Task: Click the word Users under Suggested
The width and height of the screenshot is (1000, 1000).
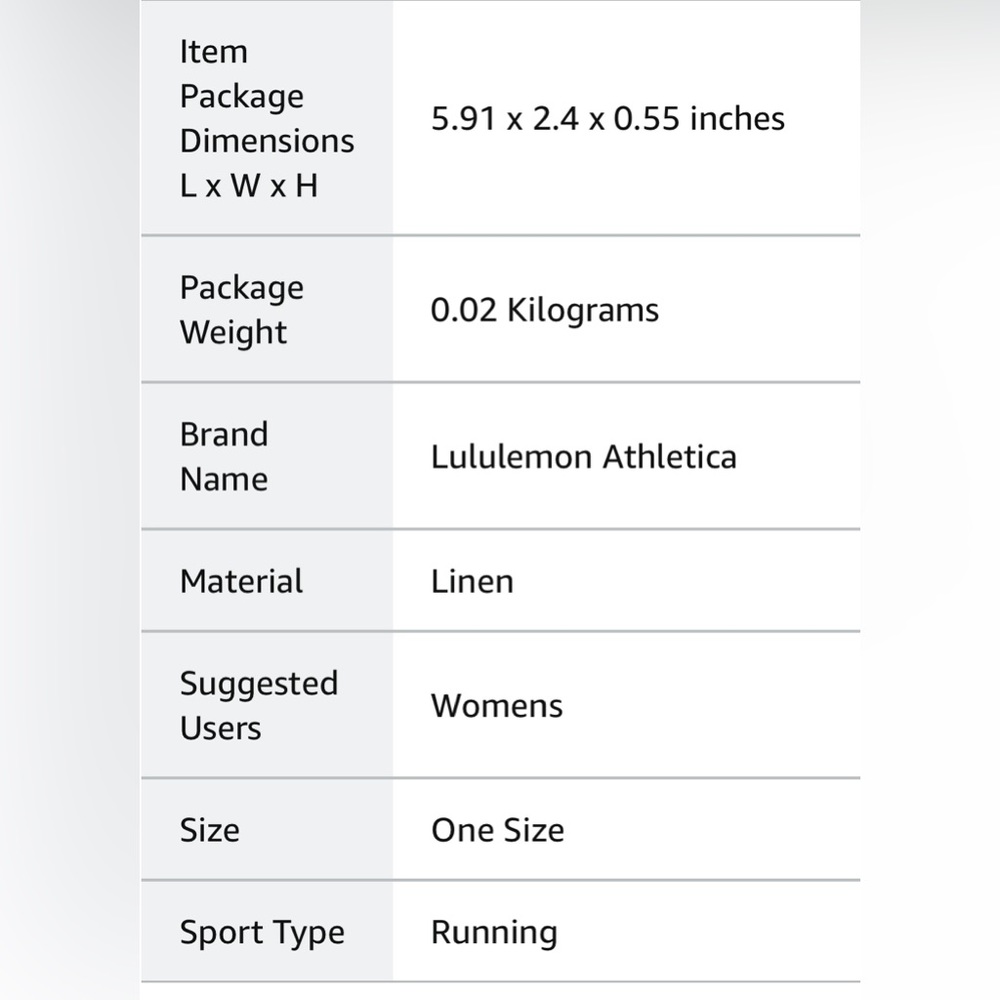Action: click(220, 728)
